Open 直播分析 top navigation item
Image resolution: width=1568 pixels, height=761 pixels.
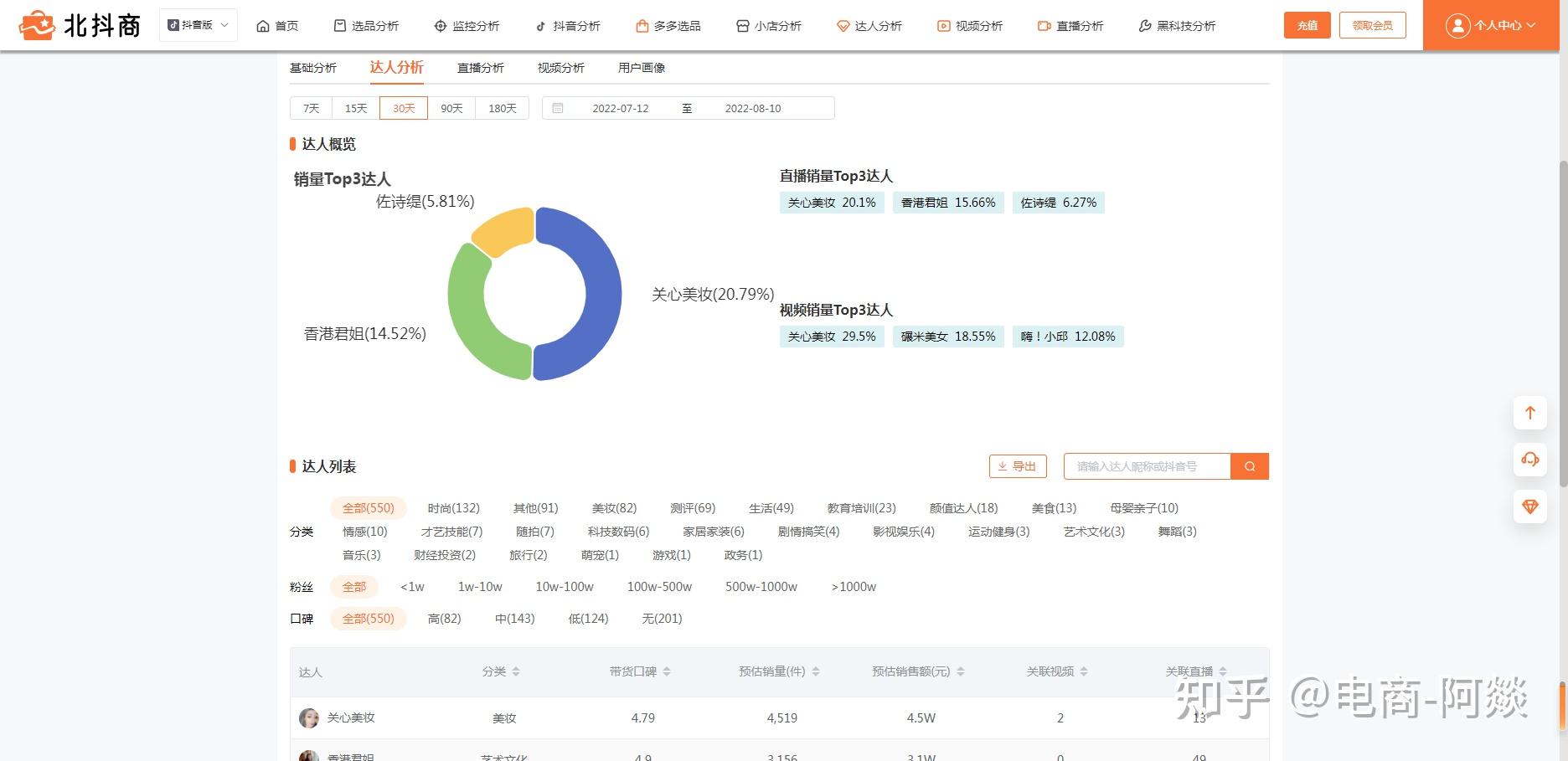(1070, 26)
